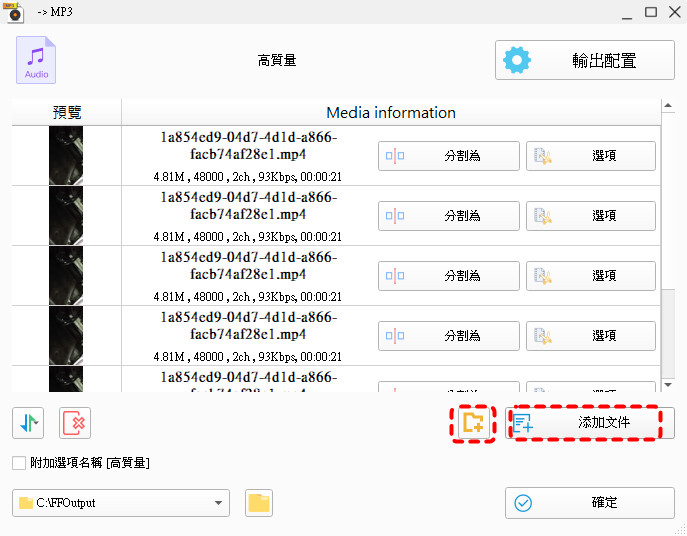Maximize the MP3 window
This screenshot has height=536, width=687.
tap(651, 12)
